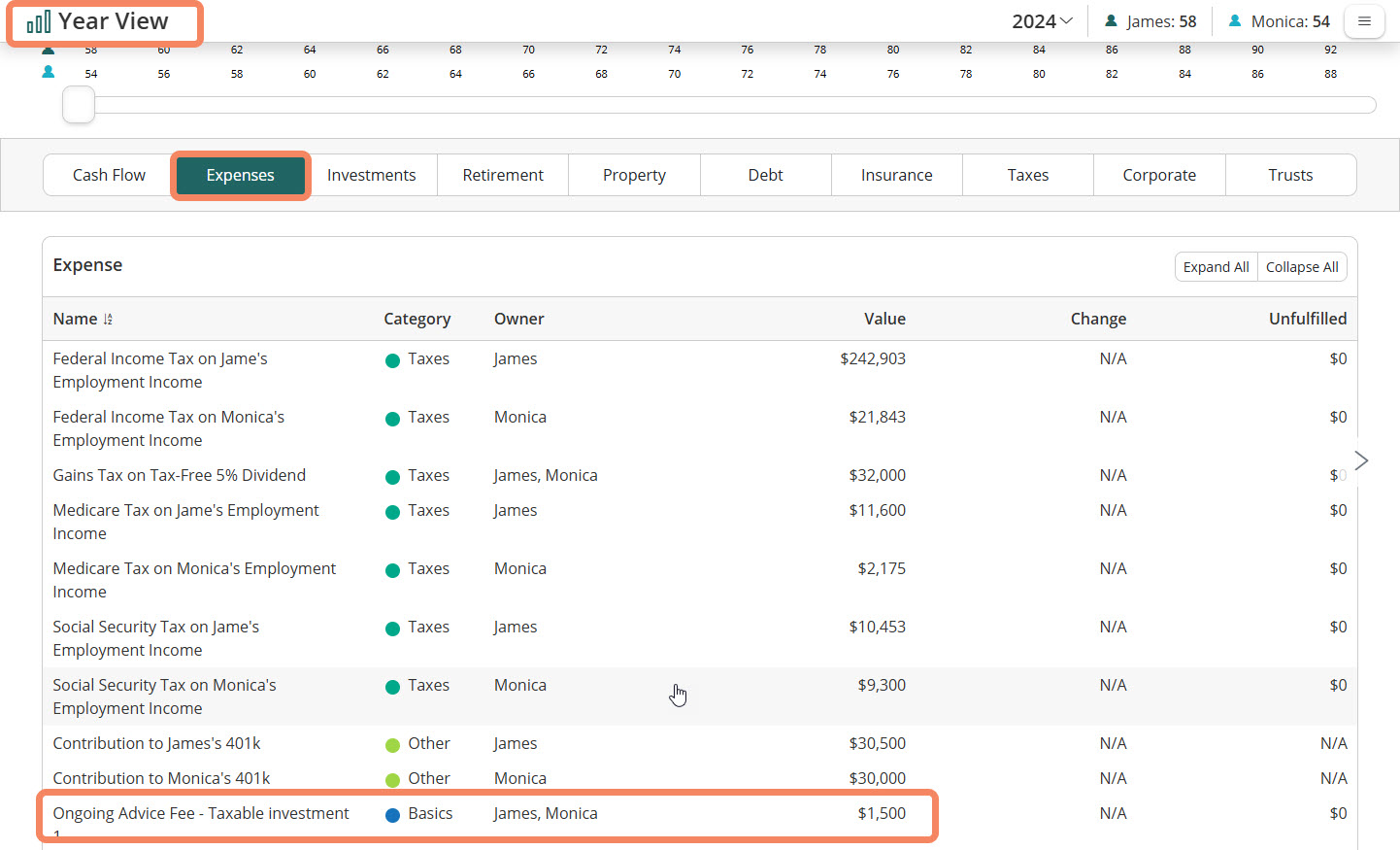The height and width of the screenshot is (850, 1400).
Task: Collapse all expense rows
Action: [x=1301, y=267]
